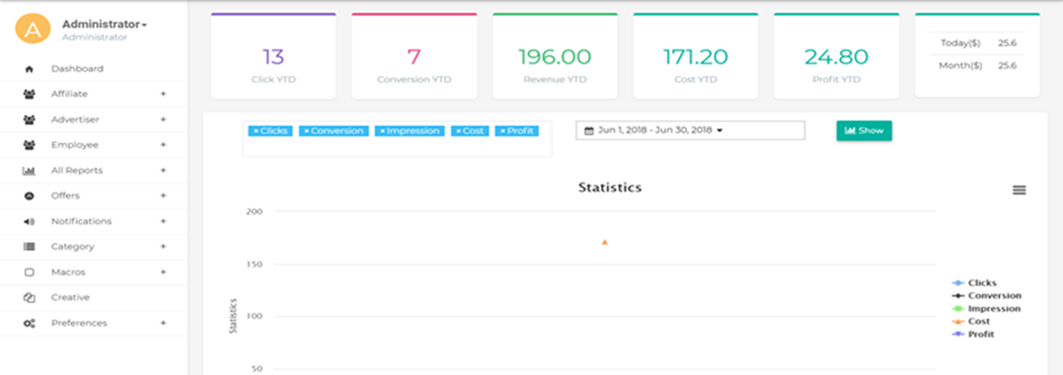Click the Today($) row value 25.6
1063x375 pixels.
click(1007, 43)
